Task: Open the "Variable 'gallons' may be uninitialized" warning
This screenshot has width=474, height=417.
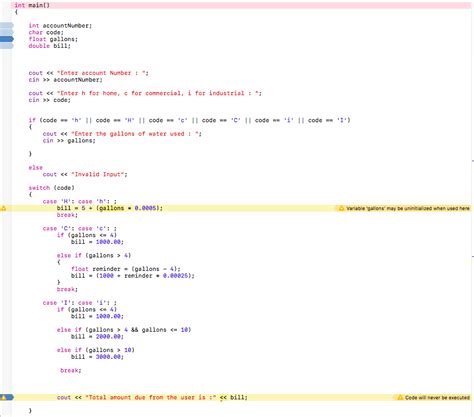Action: pyautogui.click(x=404, y=208)
